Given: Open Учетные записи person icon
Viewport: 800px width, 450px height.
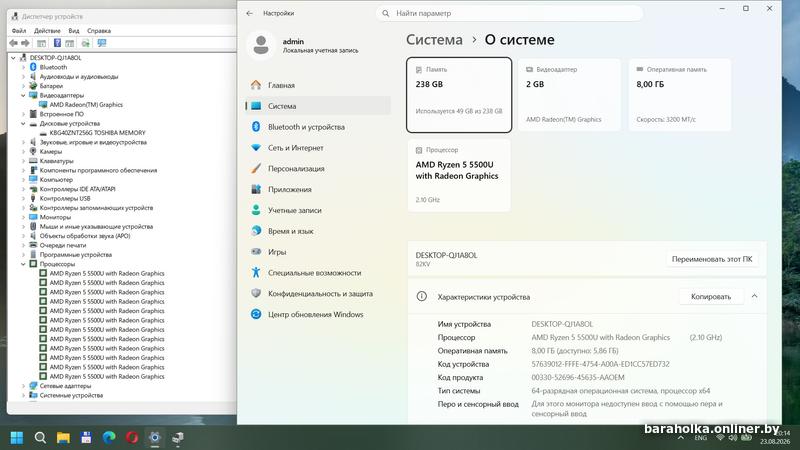Looking at the screenshot, I should point(256,210).
